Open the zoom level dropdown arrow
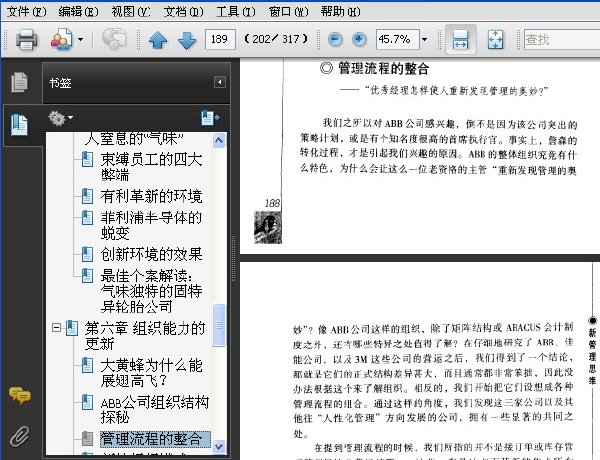Screen dimensions: 600x460 (424, 39)
